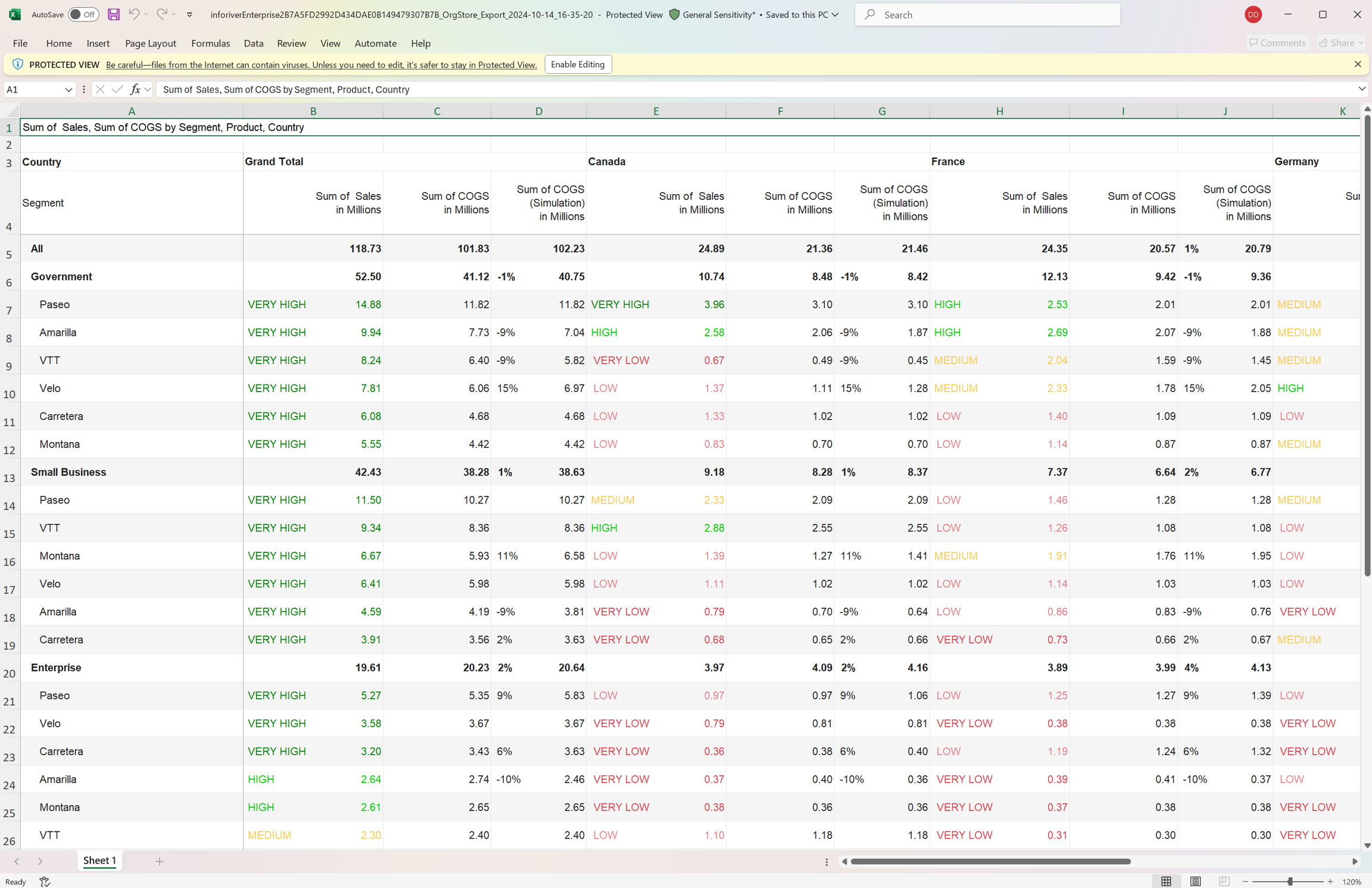This screenshot has width=1372, height=888.
Task: Expand the Name Box dropdown
Action: (68, 89)
